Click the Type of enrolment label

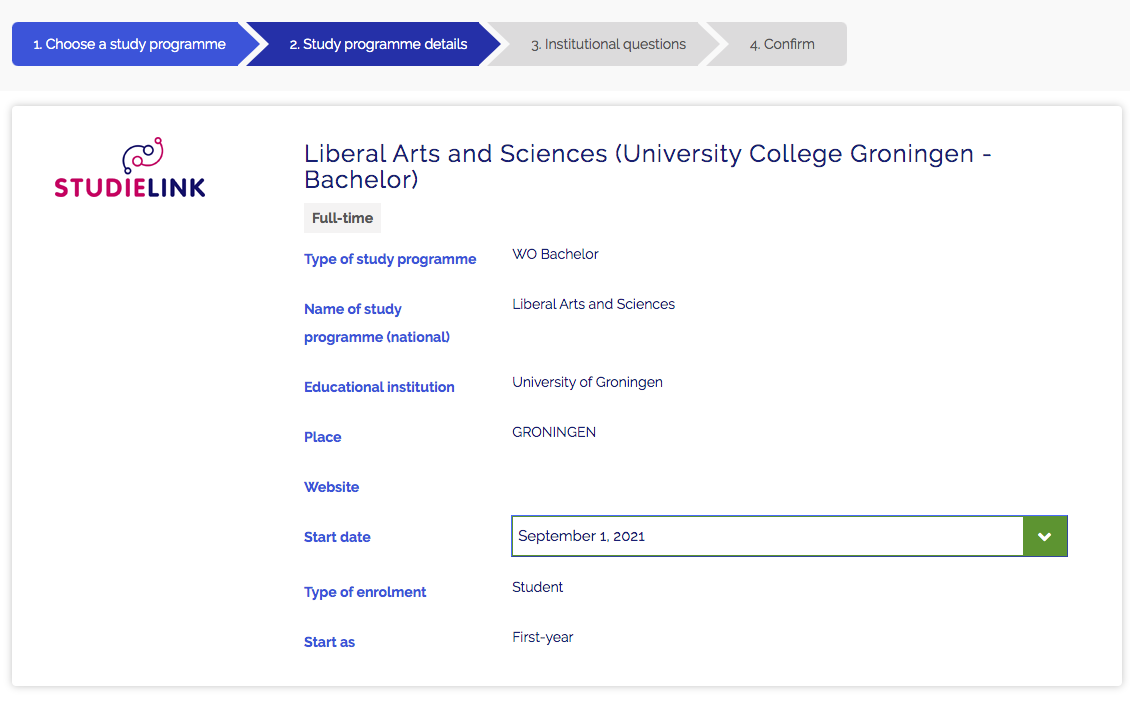365,592
